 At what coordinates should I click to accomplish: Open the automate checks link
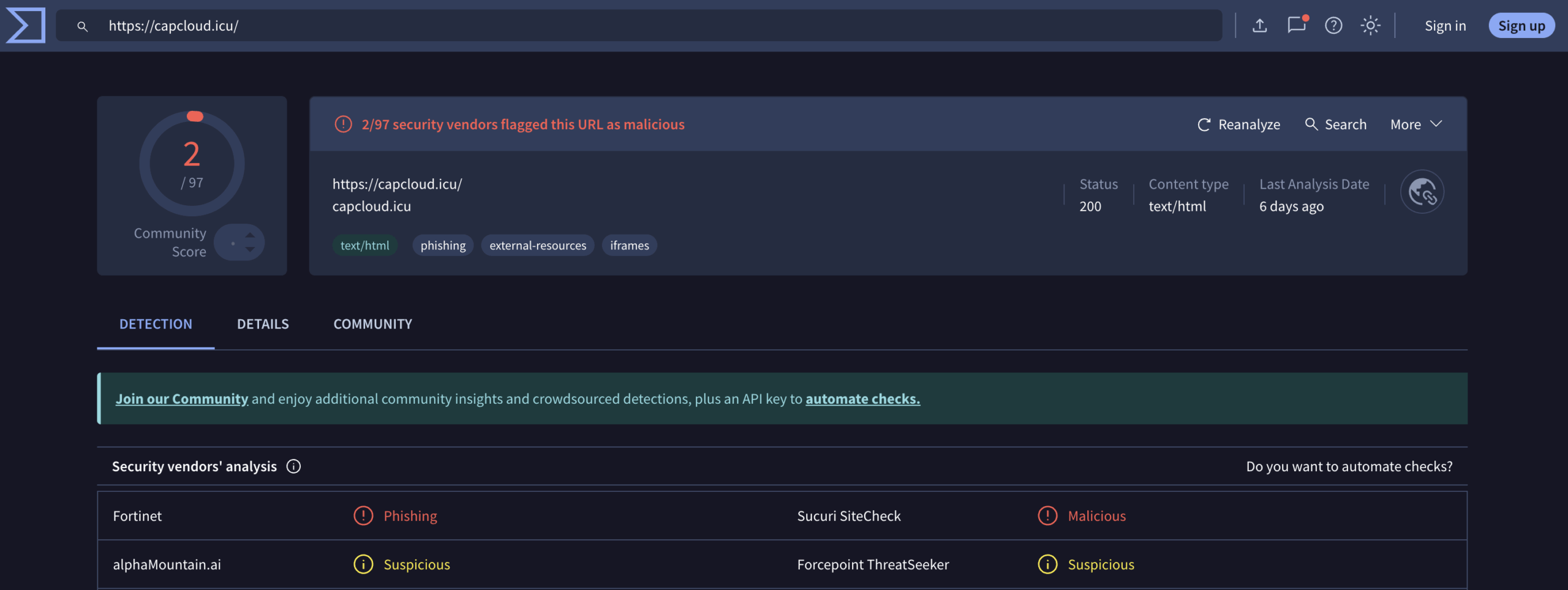pyautogui.click(x=862, y=399)
